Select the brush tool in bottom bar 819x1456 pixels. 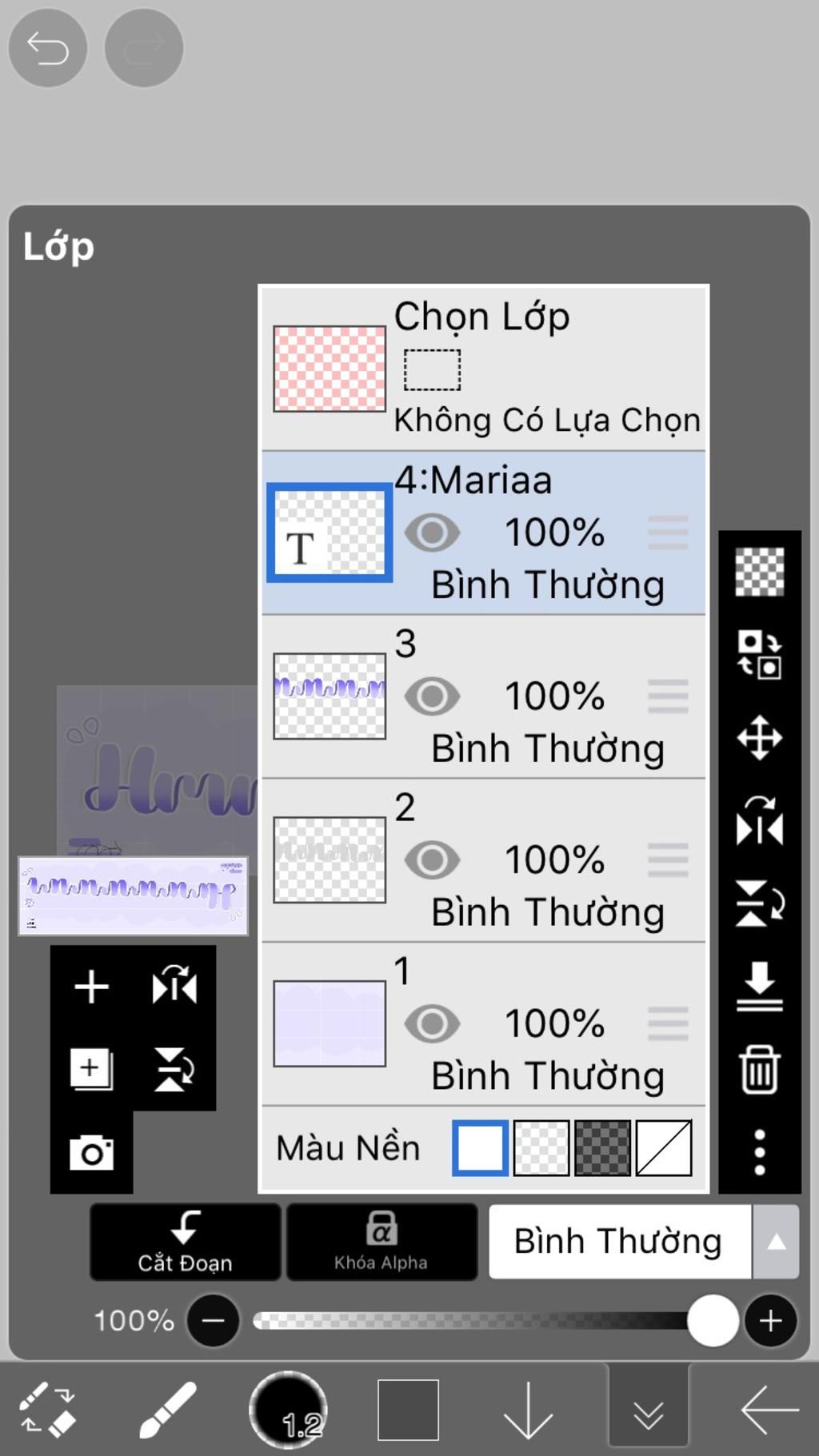tap(167, 1410)
